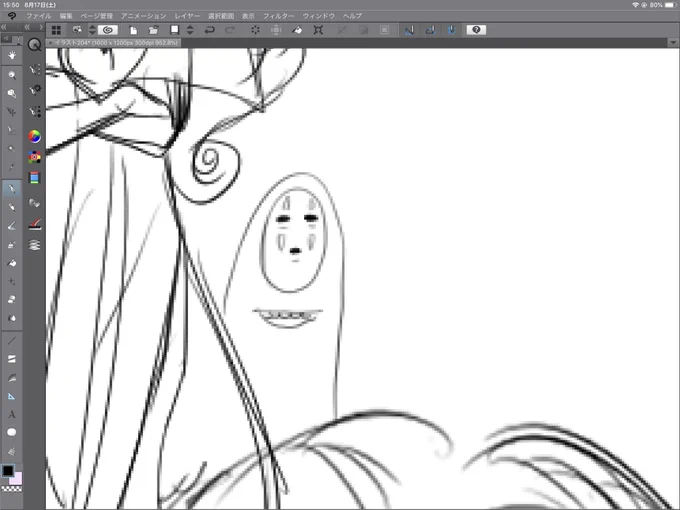The image size is (680, 510).
Task: Open help via the question mark button
Action: click(x=476, y=30)
